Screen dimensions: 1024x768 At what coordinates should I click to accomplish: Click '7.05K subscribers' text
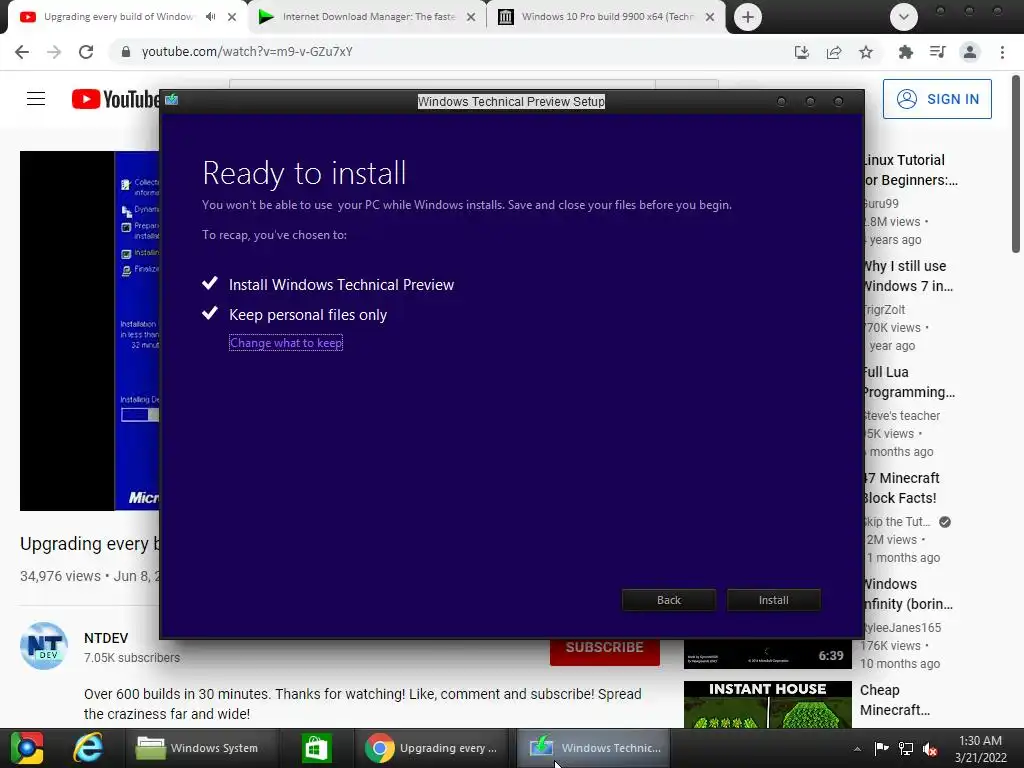pos(132,658)
